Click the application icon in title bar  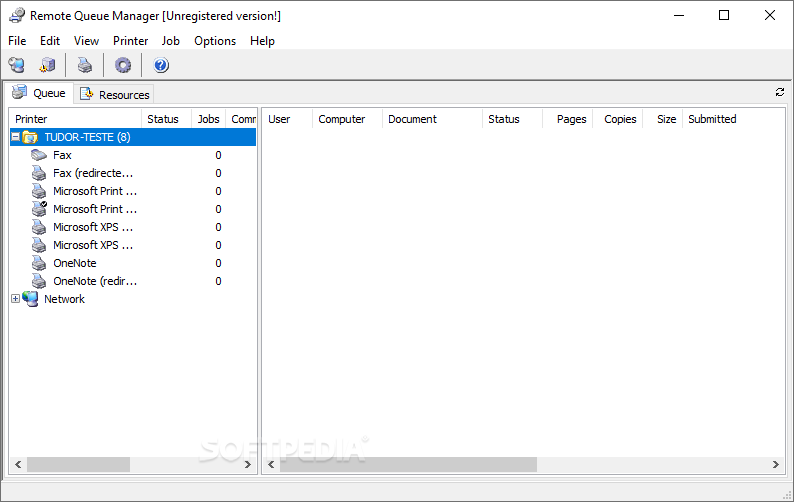(x=17, y=16)
